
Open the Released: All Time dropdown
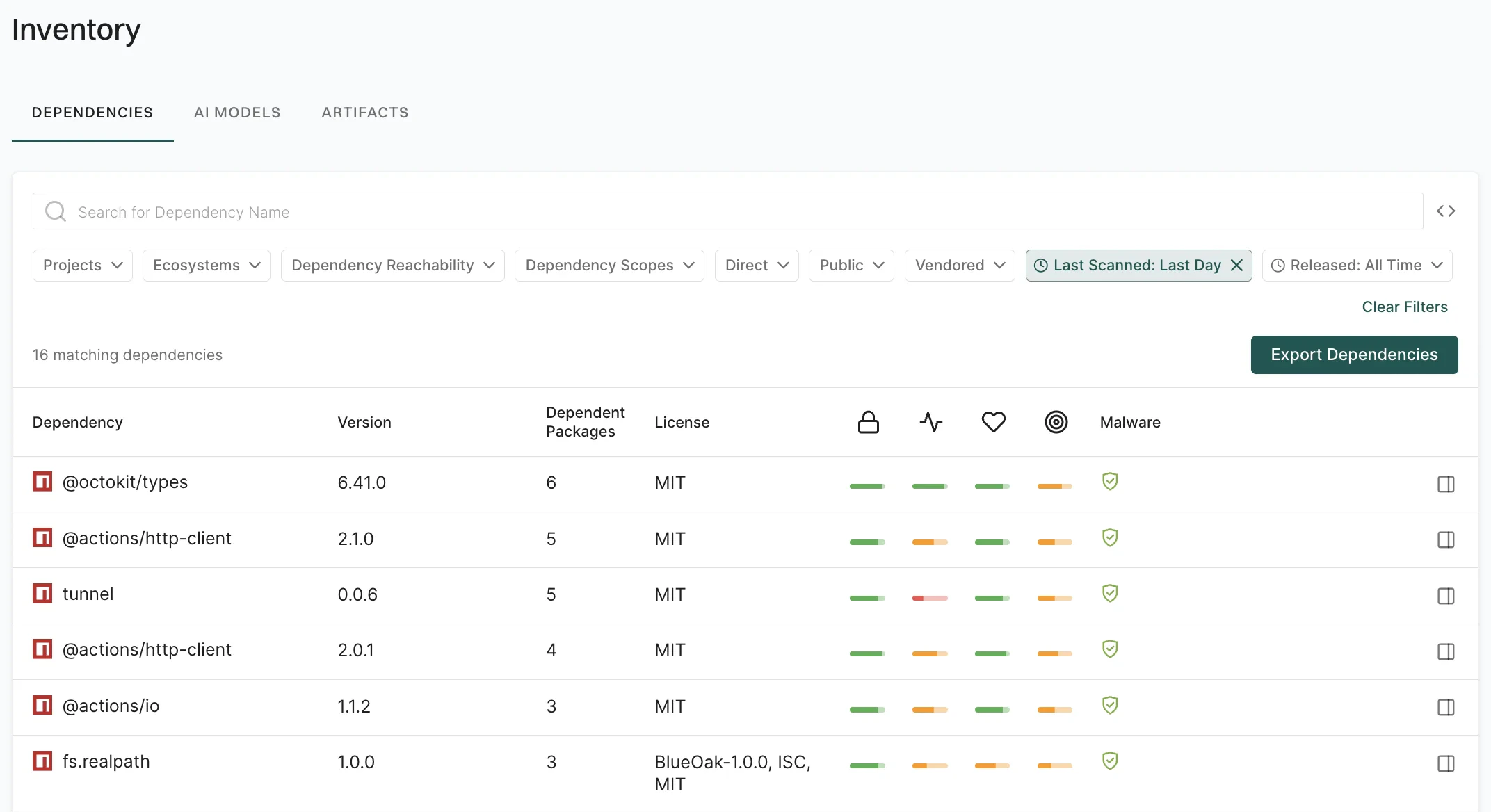[x=1357, y=266]
